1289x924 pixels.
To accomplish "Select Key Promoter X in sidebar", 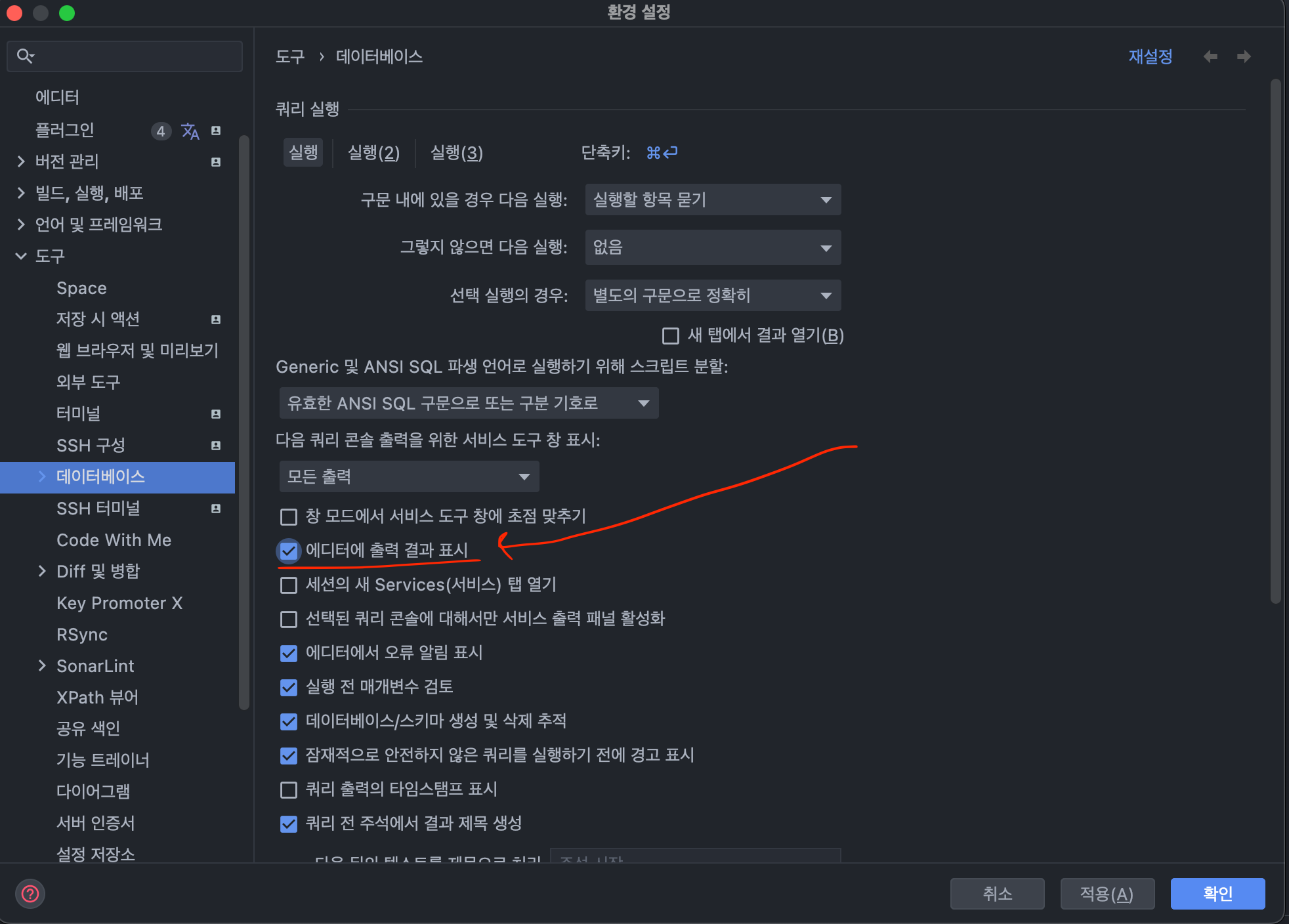I will point(119,603).
